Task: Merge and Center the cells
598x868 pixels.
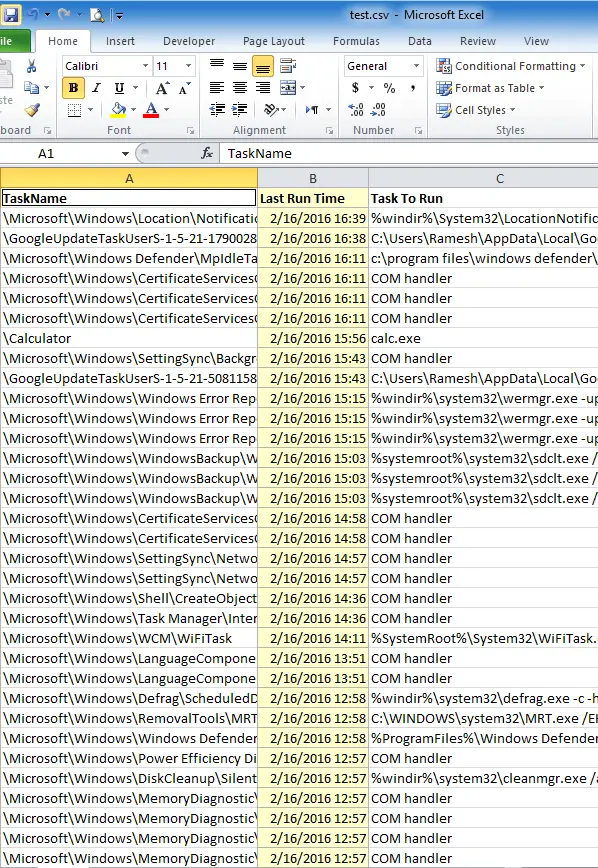Action: 288,88
